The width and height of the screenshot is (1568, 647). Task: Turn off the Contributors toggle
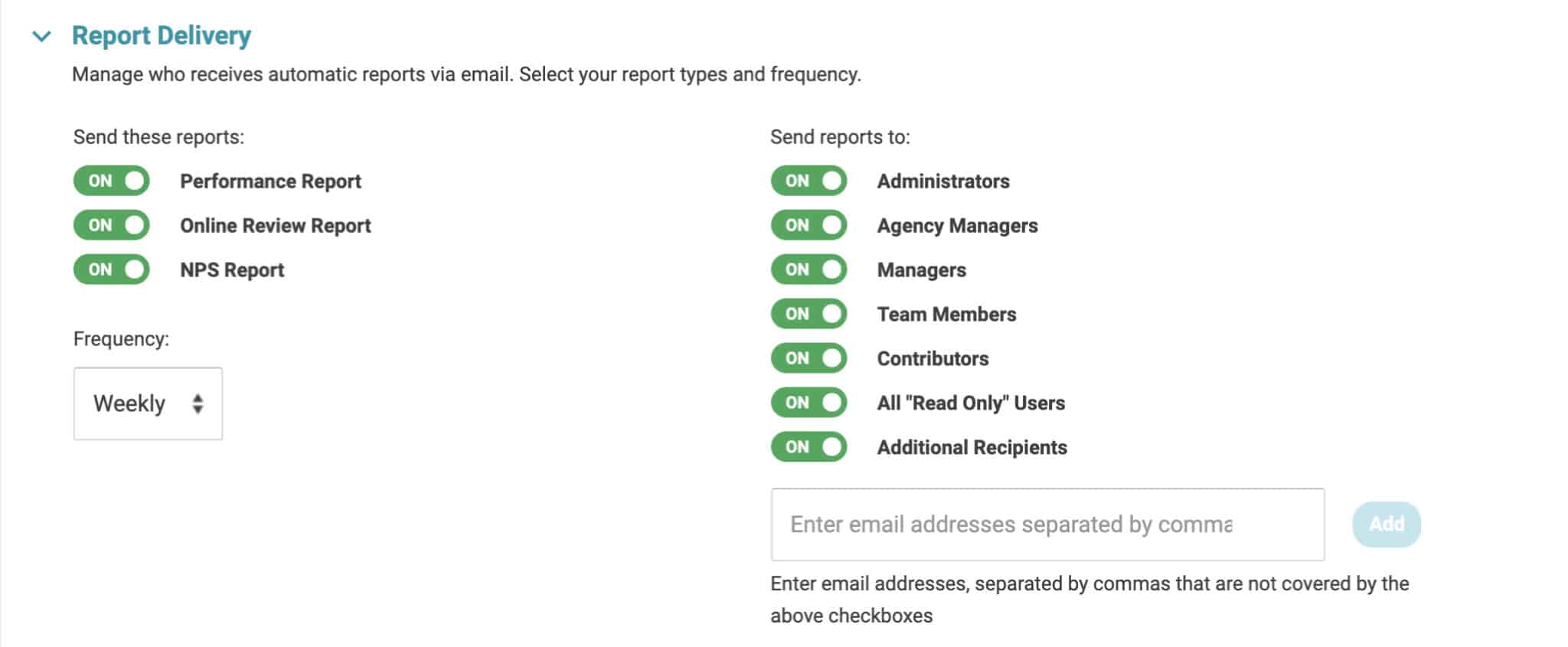click(x=809, y=358)
